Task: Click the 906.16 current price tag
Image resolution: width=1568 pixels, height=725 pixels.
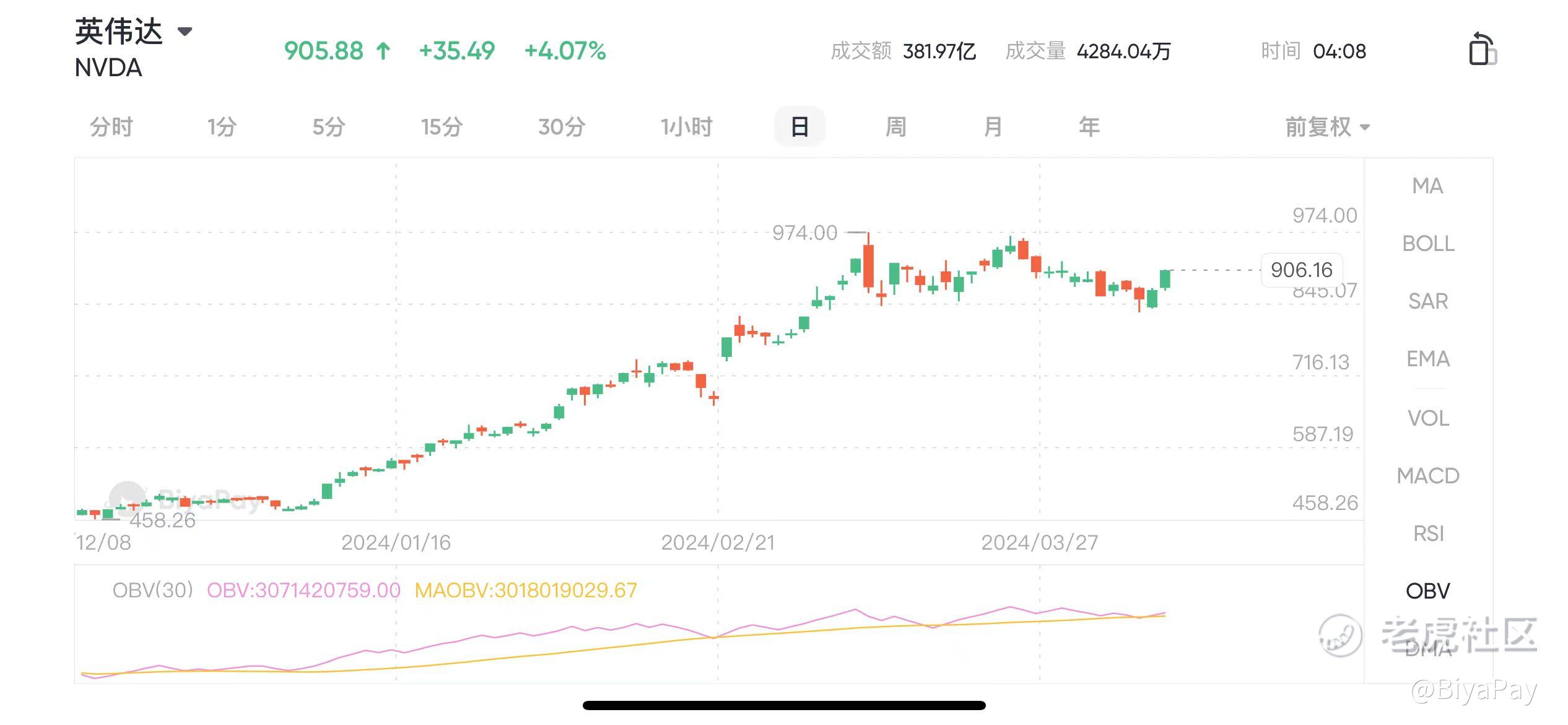Action: pos(1302,270)
